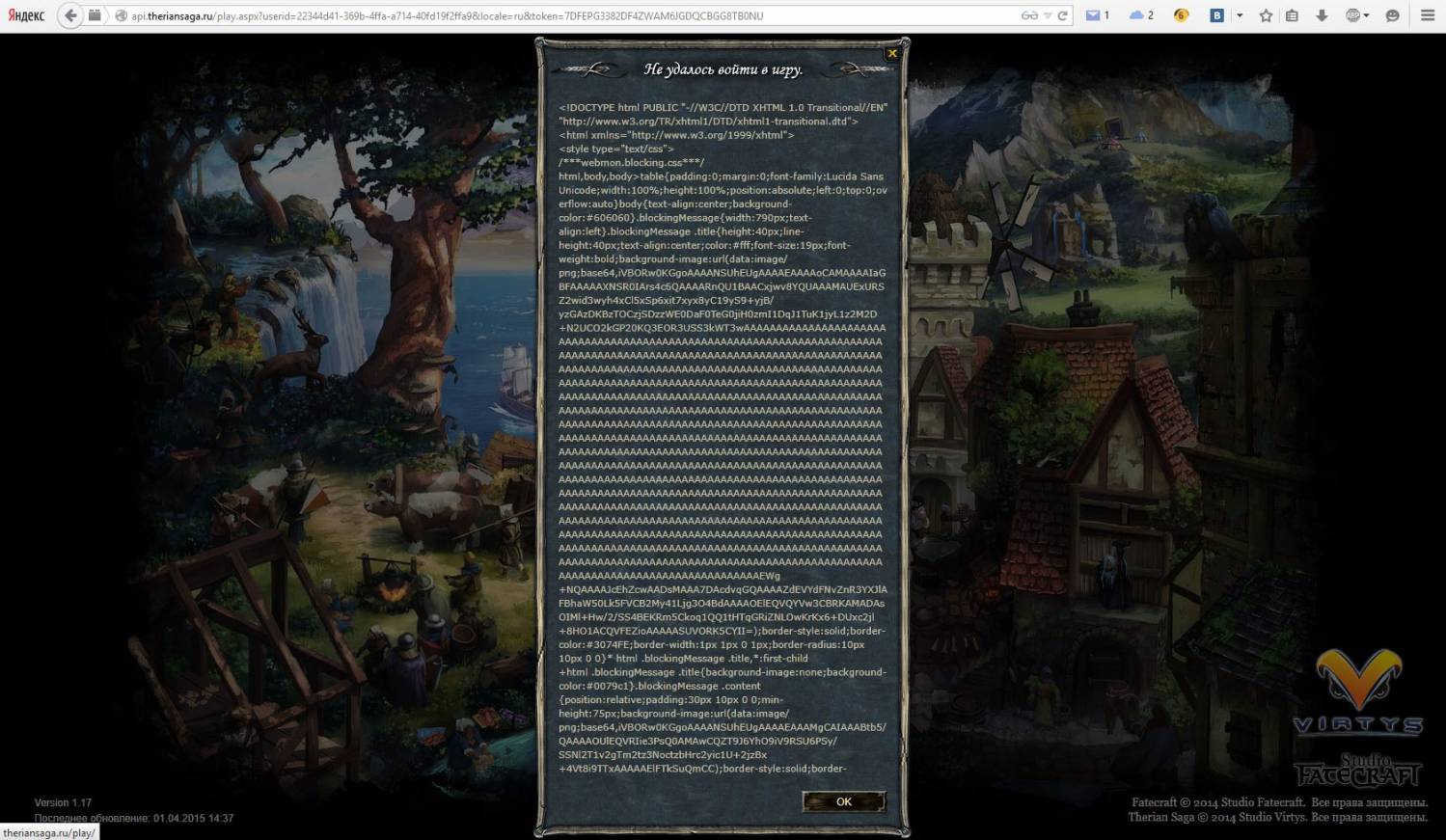The height and width of the screenshot is (840, 1446).
Task: Click the '/***webmon.blocking.css***/' line
Action: 631,162
